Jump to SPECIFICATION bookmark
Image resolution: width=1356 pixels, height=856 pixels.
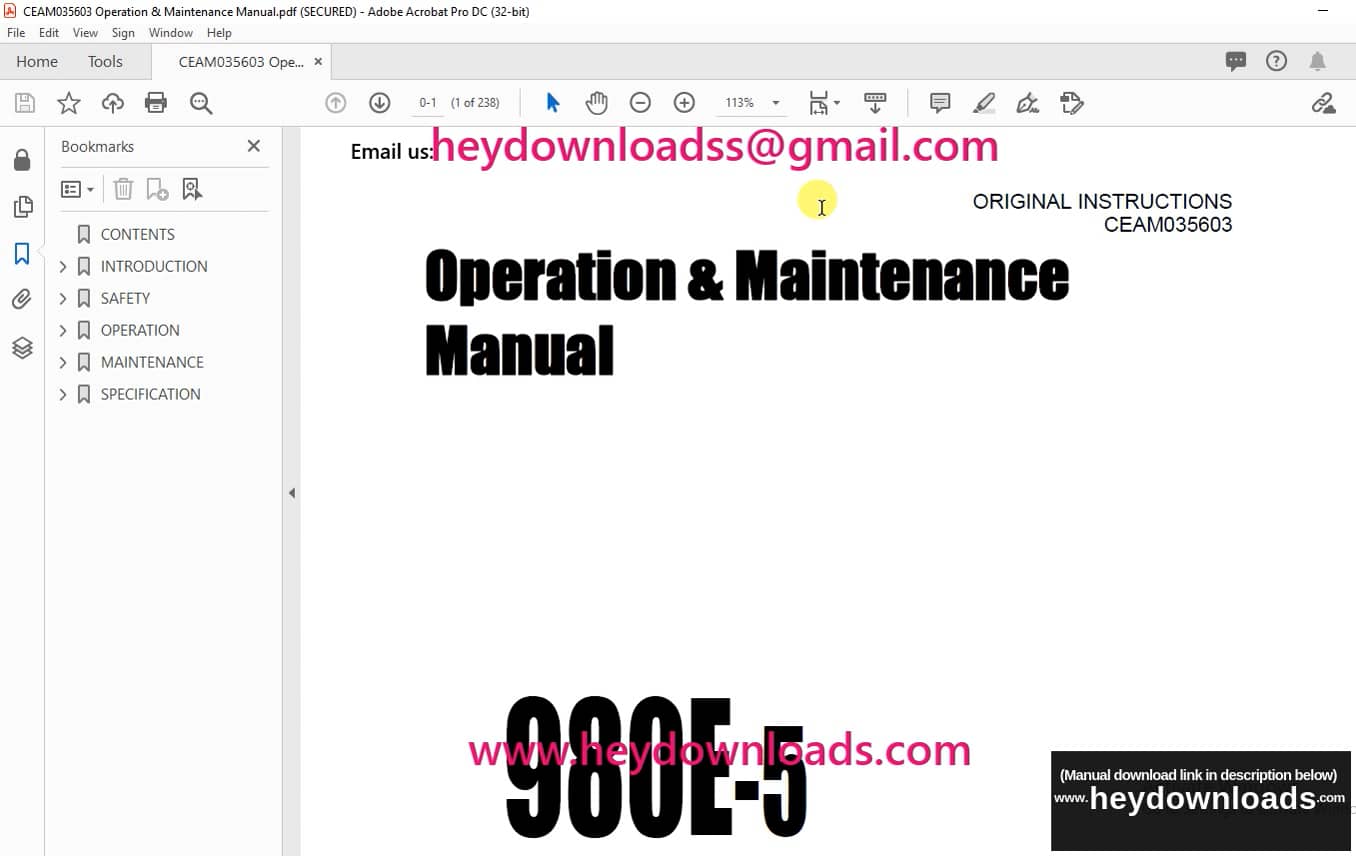click(150, 394)
